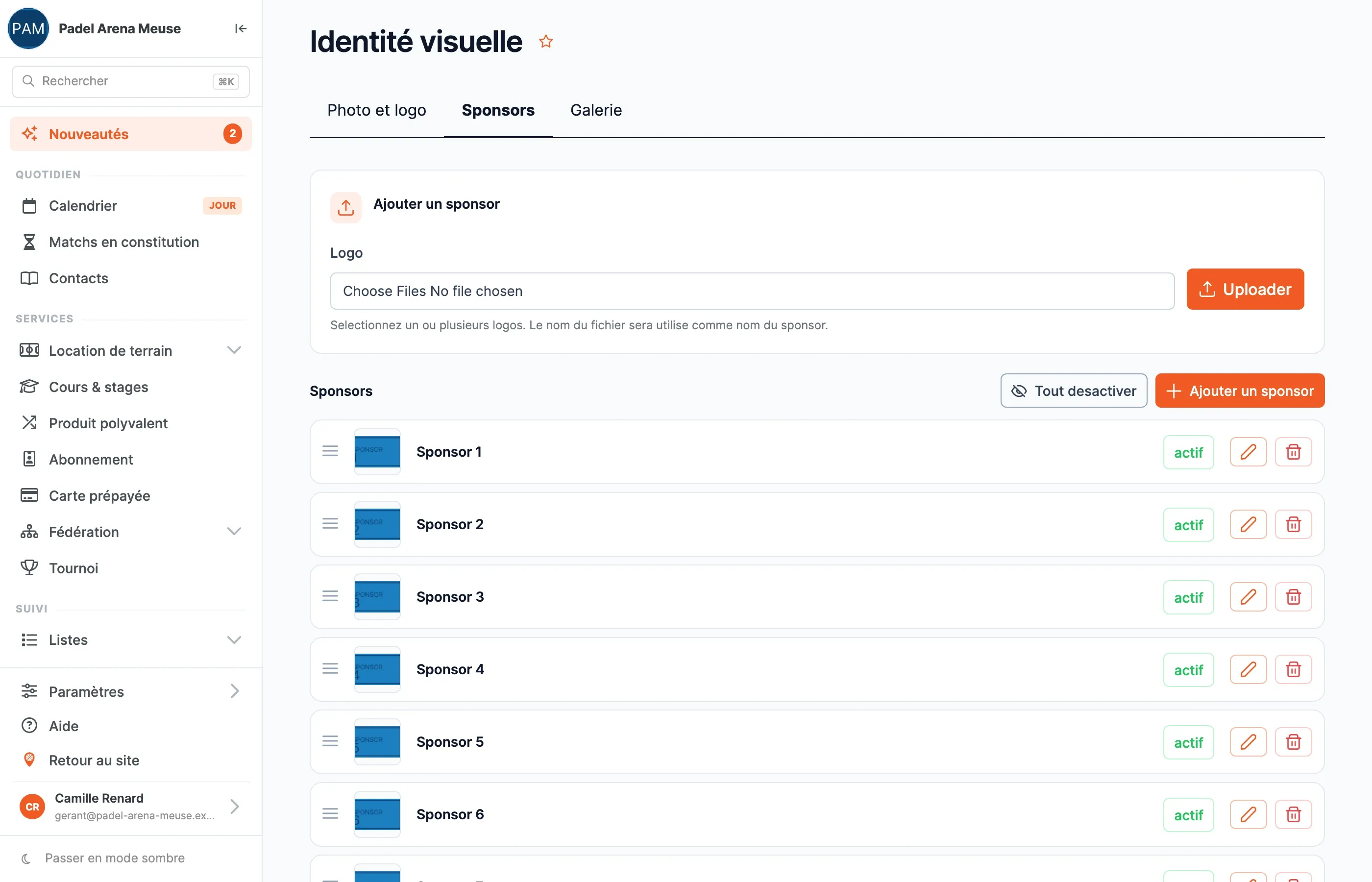The image size is (1372, 882).
Task: Switch to the Galerie tab
Action: click(595, 110)
